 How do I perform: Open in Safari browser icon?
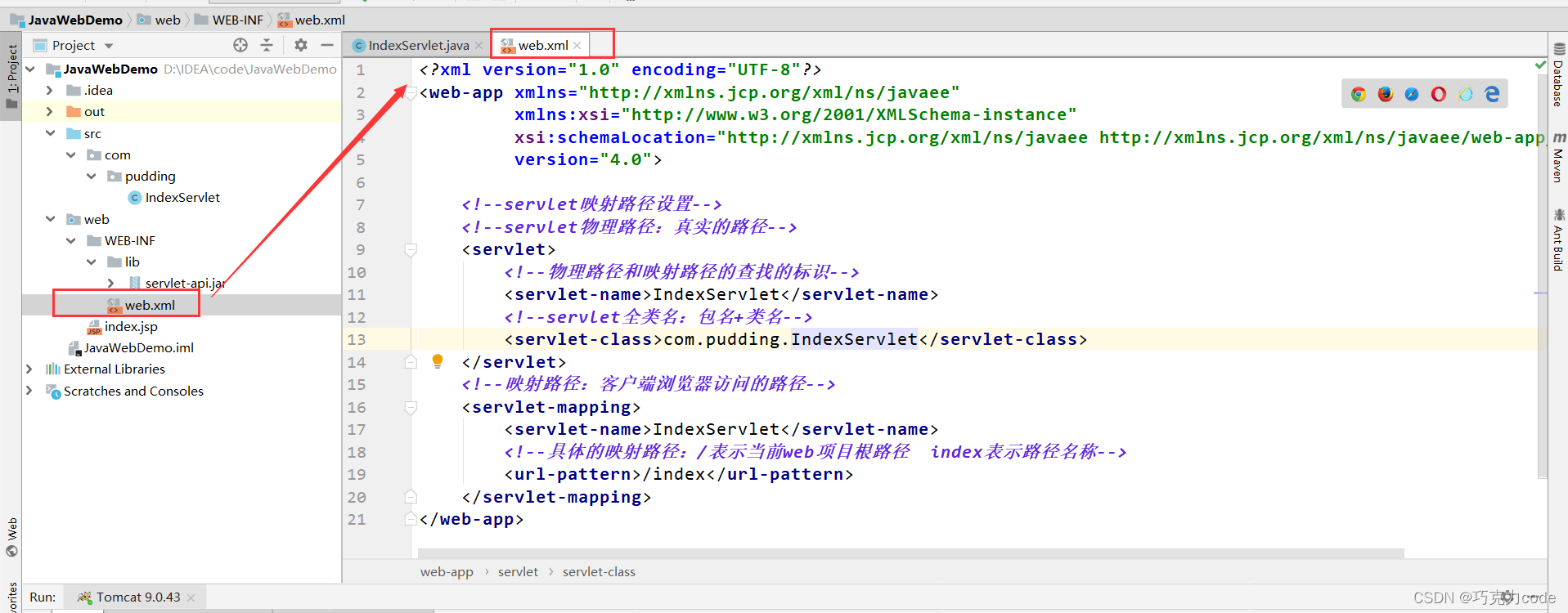[1412, 94]
